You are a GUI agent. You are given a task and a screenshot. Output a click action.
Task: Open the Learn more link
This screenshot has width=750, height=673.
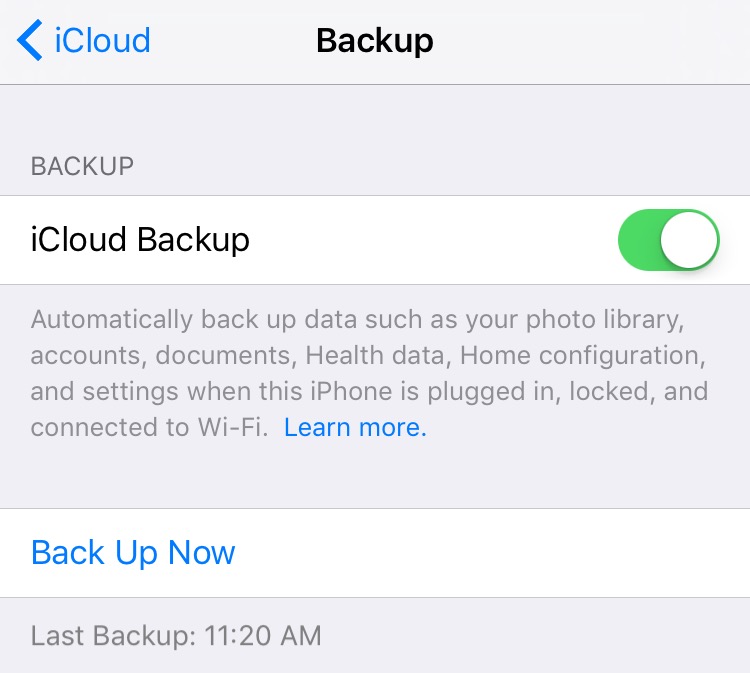coord(355,427)
